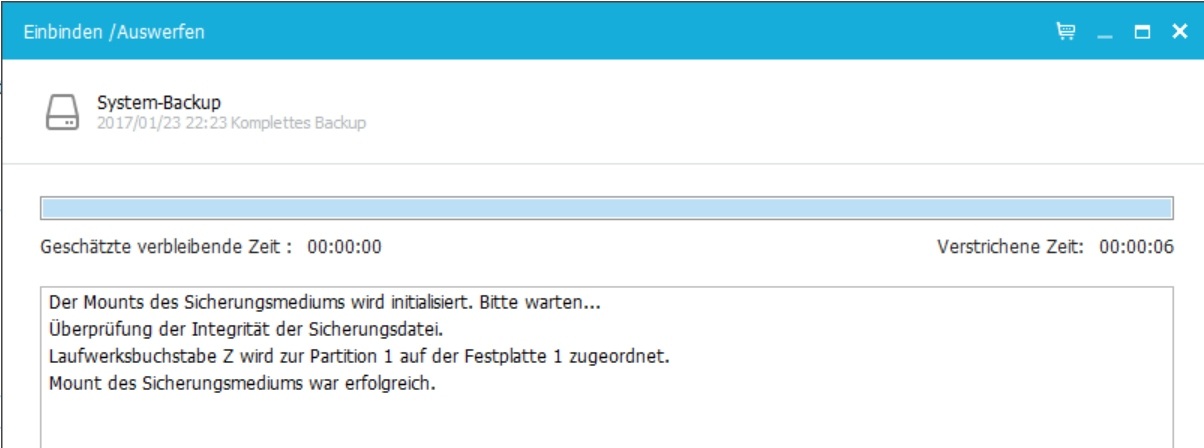Click the hard drive icon beside System-Backup
The image size is (1204, 448).
pos(63,113)
